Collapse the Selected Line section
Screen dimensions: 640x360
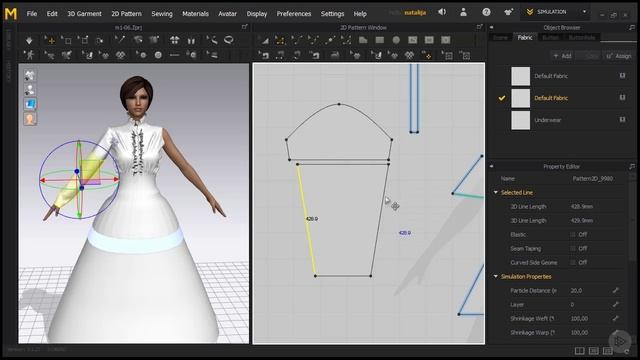496,193
